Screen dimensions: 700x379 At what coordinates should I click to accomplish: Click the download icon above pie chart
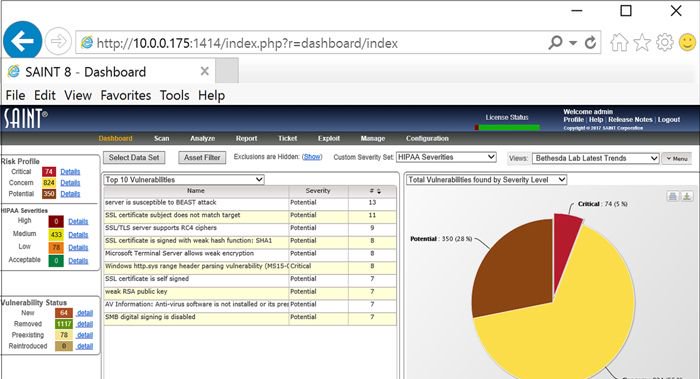(687, 196)
